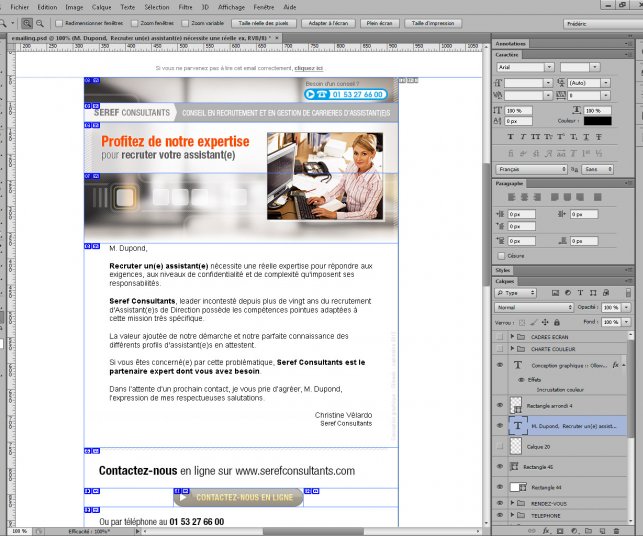Create new adjustment layer icon
The width and height of the screenshot is (643, 536).
click(x=574, y=531)
